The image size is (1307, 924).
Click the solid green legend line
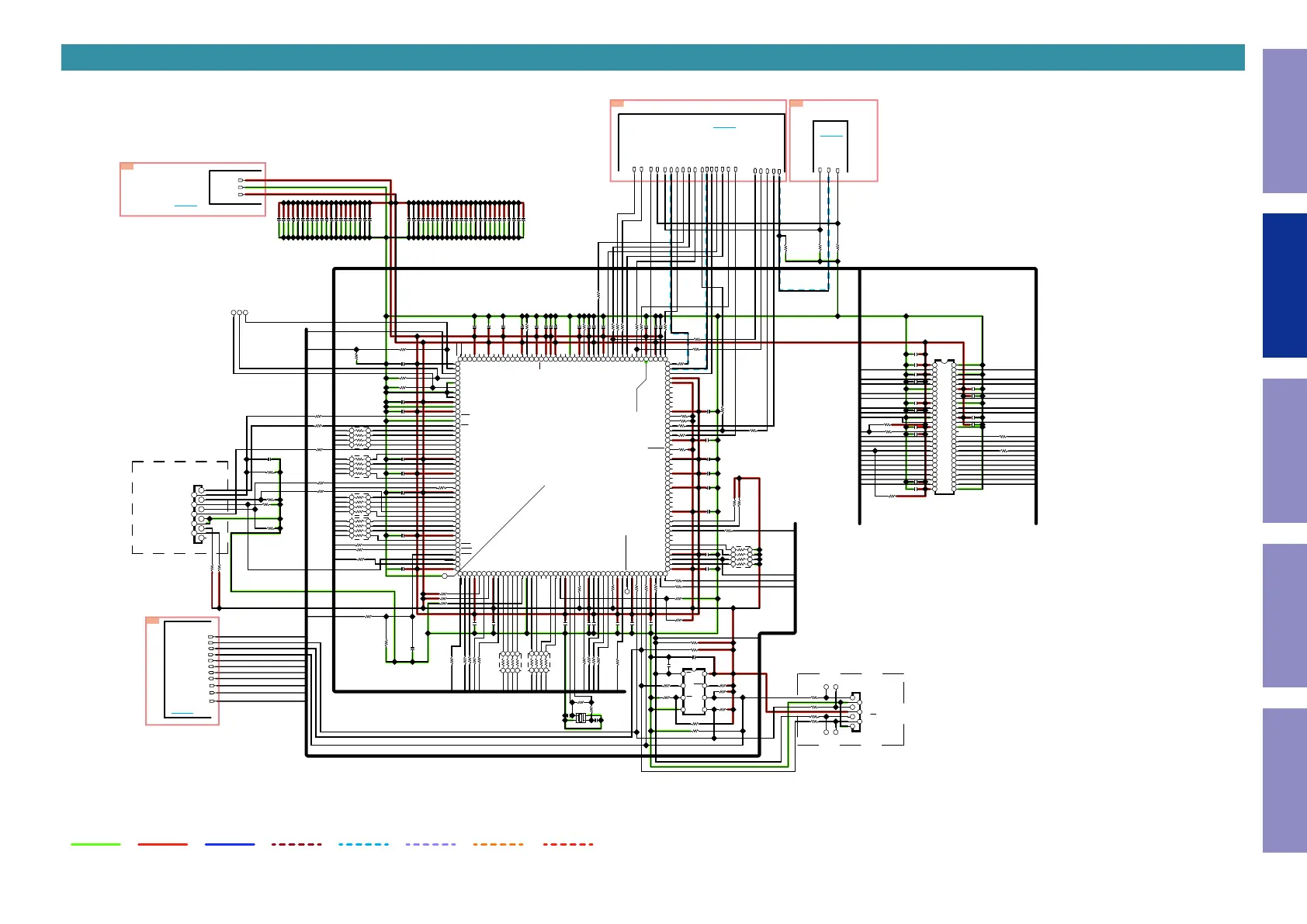click(95, 844)
